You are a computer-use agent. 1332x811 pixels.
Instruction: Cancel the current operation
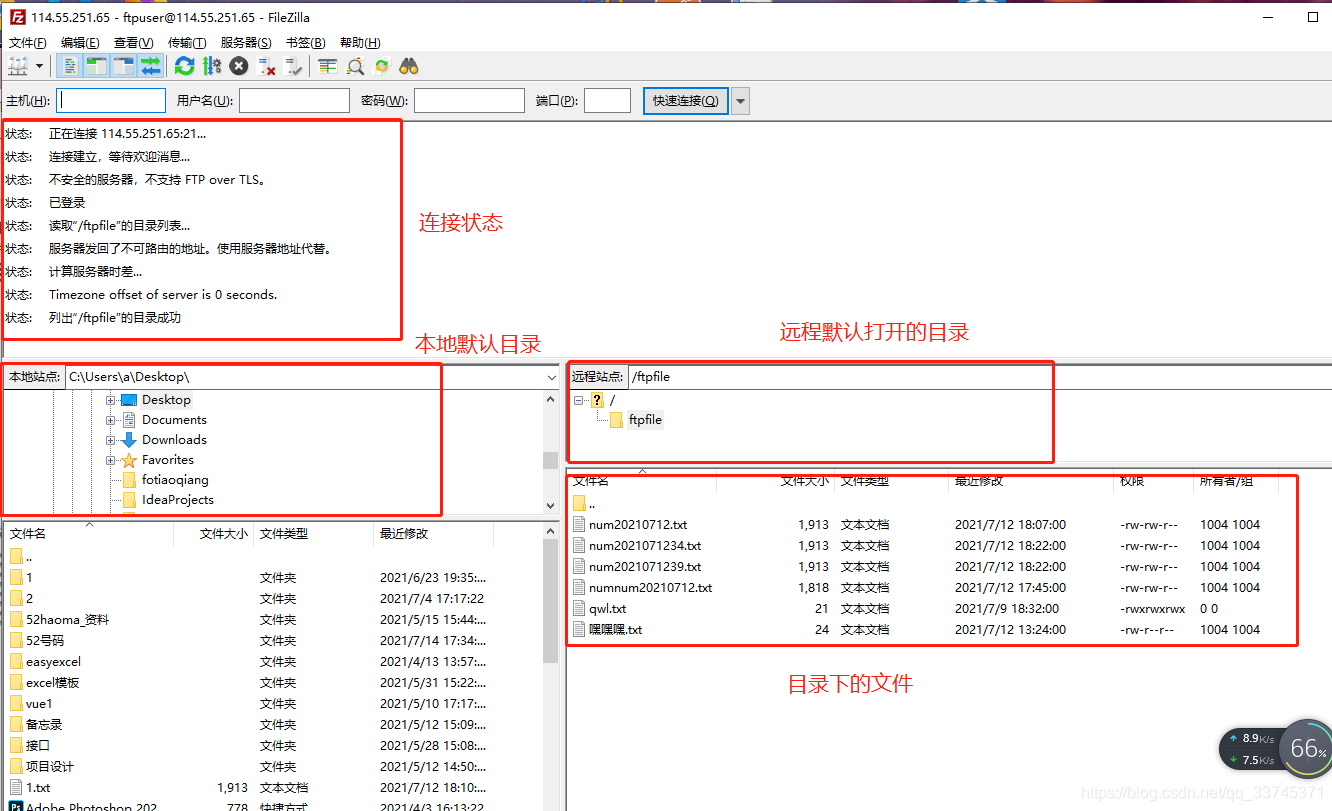point(239,66)
